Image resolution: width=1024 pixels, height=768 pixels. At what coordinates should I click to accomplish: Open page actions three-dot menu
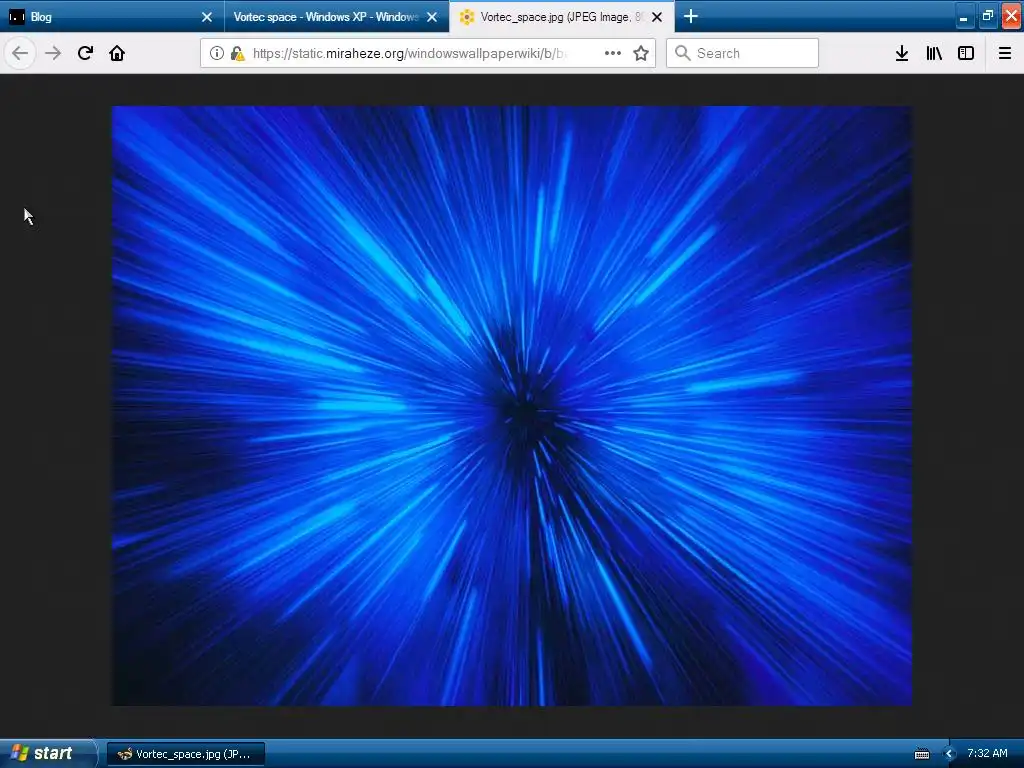(x=613, y=54)
